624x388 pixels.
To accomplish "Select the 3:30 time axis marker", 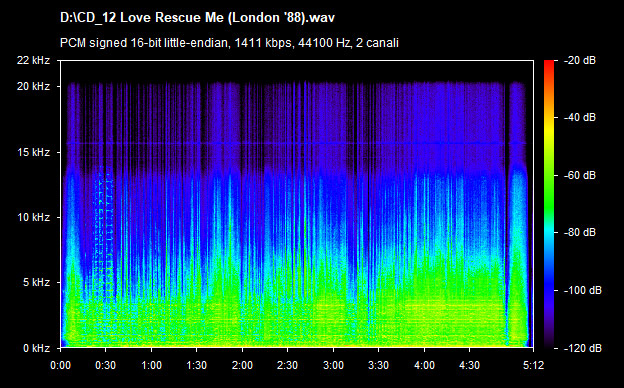I will coord(378,365).
